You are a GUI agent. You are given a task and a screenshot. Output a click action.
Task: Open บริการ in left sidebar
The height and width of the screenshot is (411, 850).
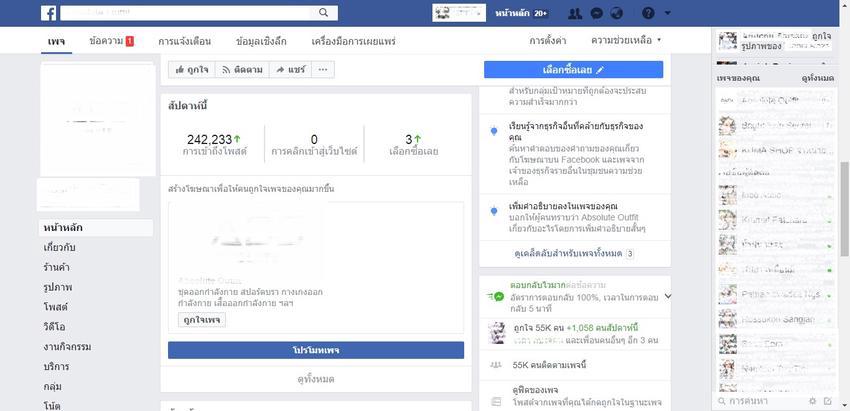click(x=56, y=367)
